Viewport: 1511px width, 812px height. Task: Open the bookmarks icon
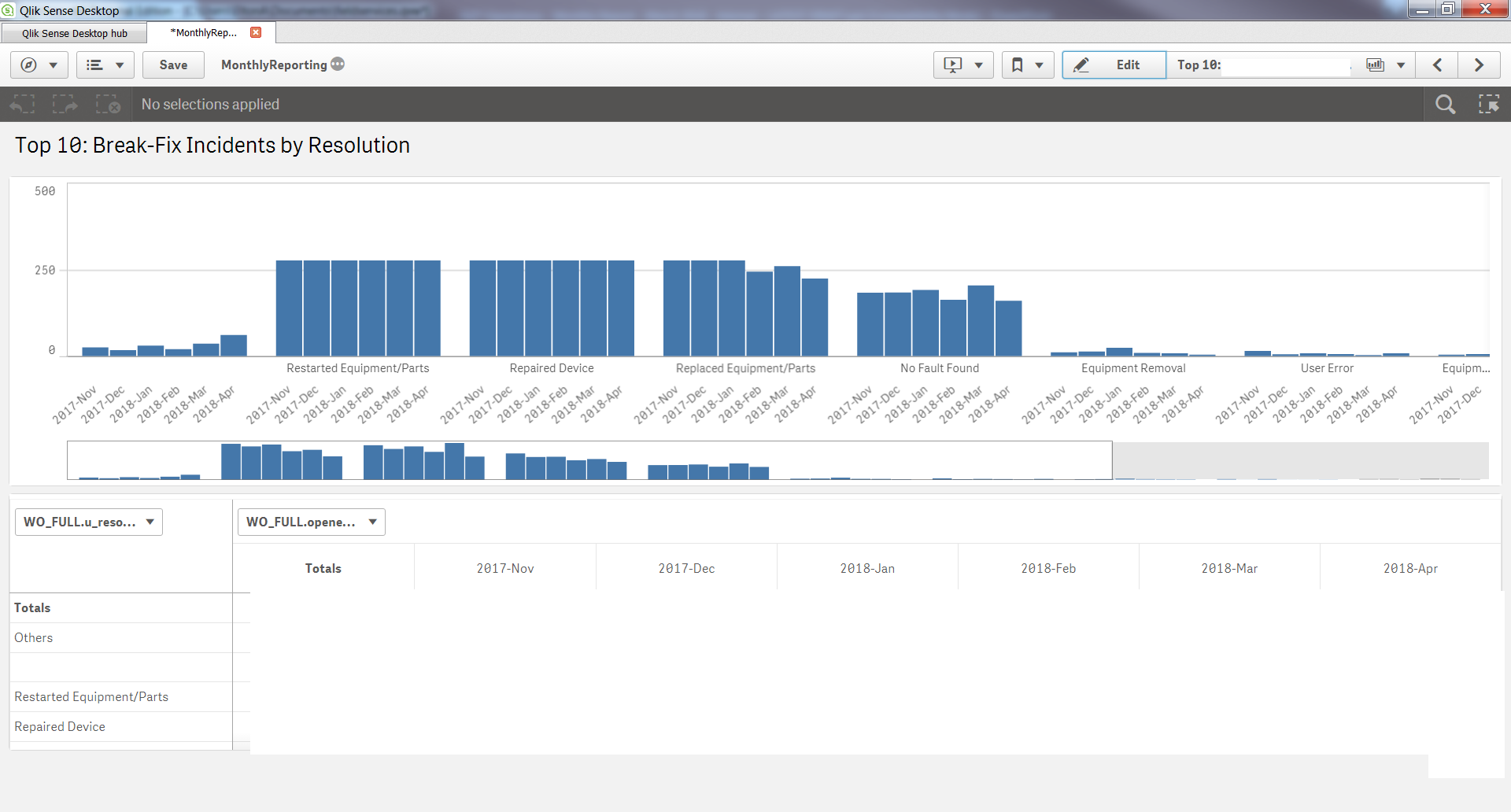(1018, 65)
